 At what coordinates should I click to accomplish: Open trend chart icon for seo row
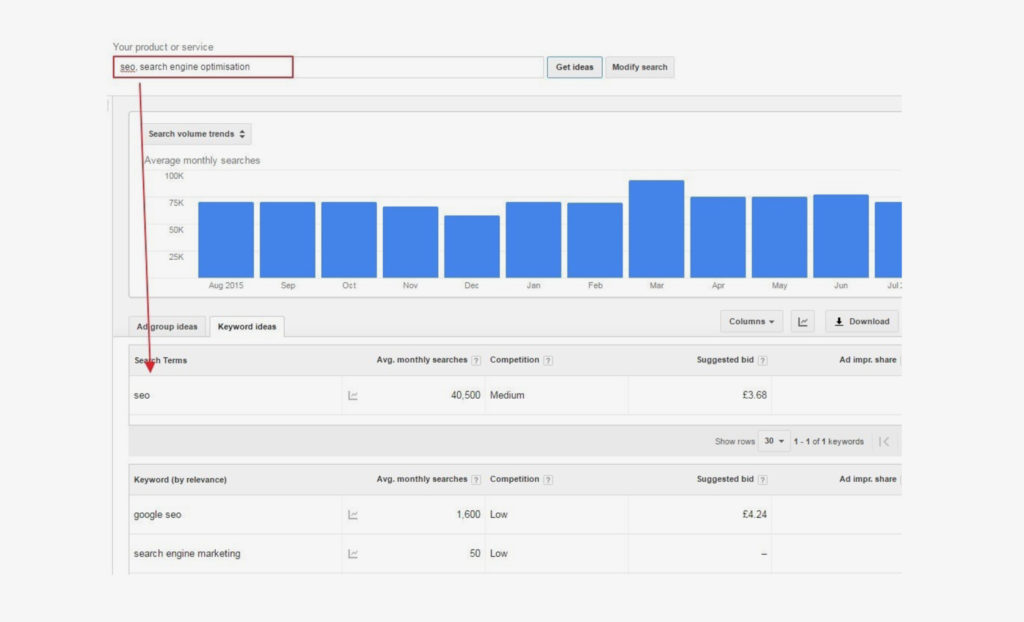point(353,395)
